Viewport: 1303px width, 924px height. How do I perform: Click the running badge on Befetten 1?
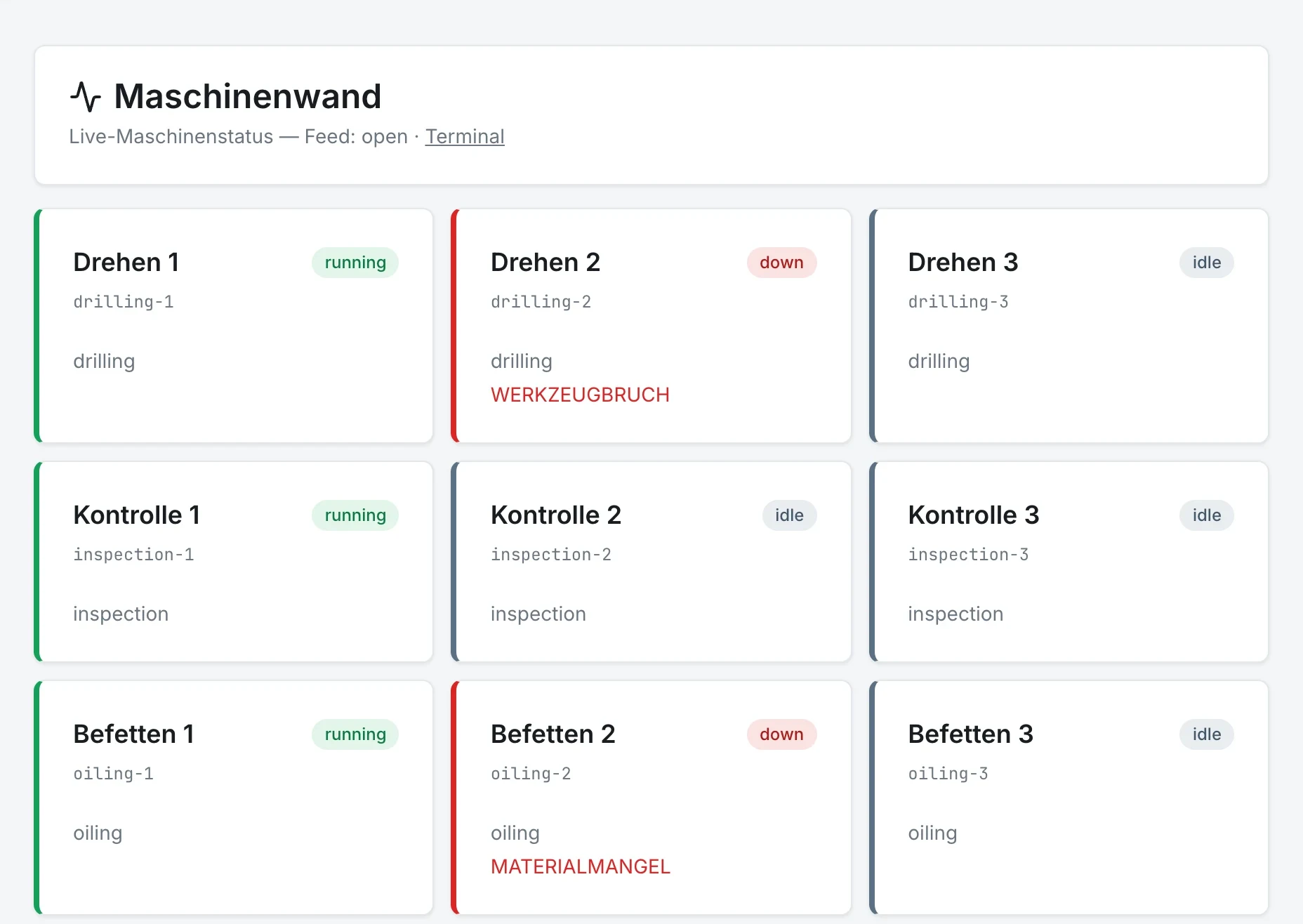tap(355, 734)
